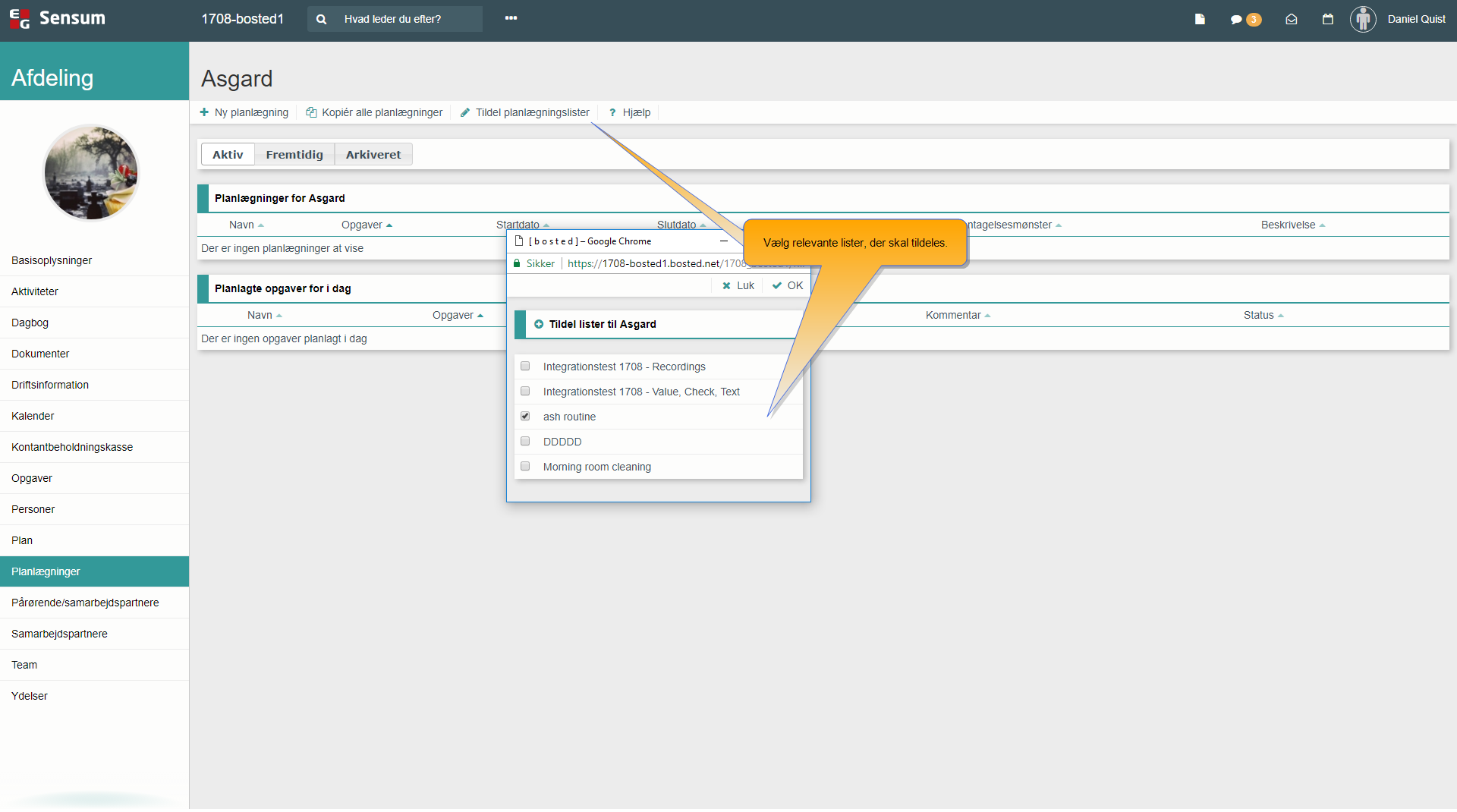Open Basisoplysninger in sidebar
Image resolution: width=1457 pixels, height=812 pixels.
94,260
